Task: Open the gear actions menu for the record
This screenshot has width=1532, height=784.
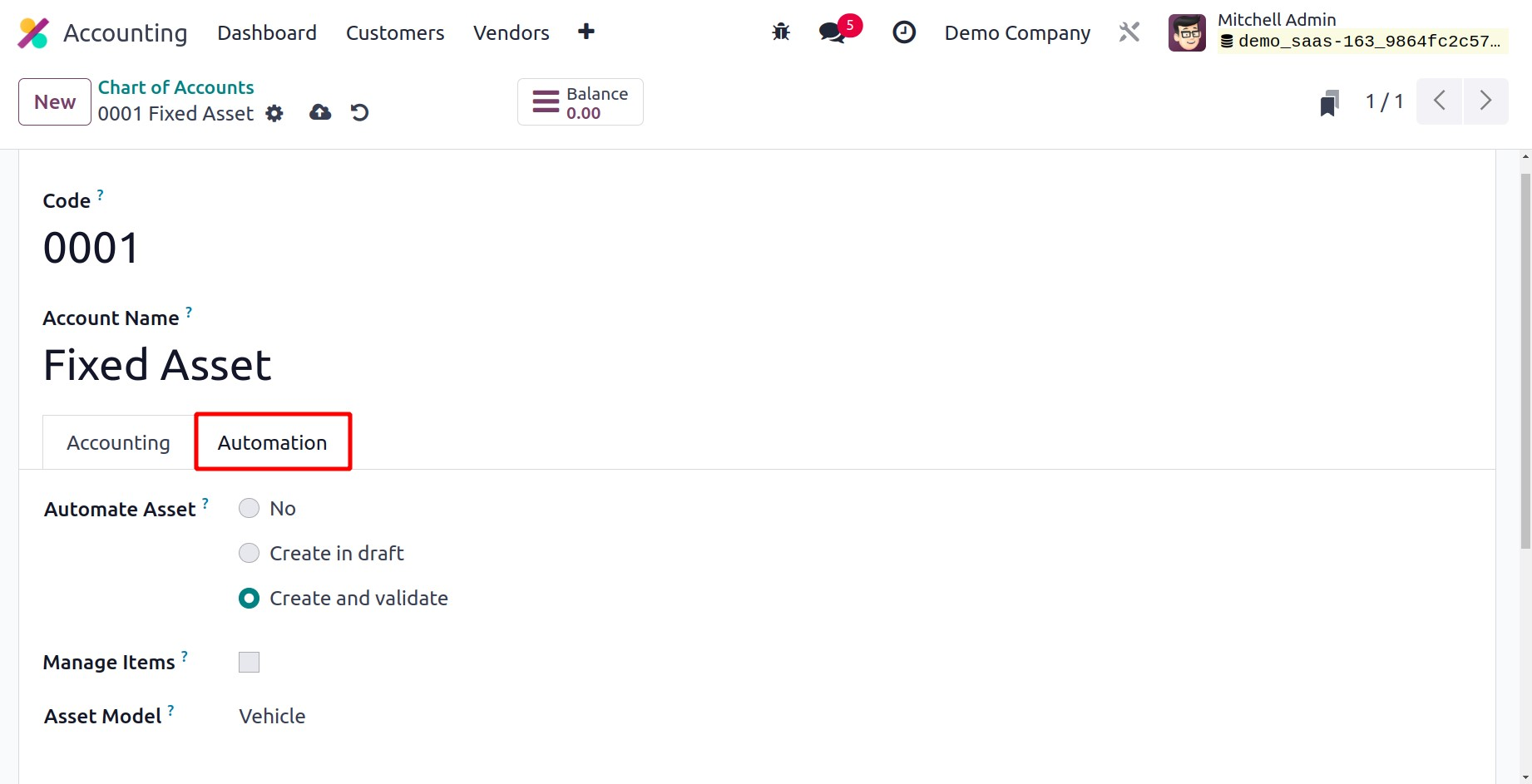Action: coord(274,114)
